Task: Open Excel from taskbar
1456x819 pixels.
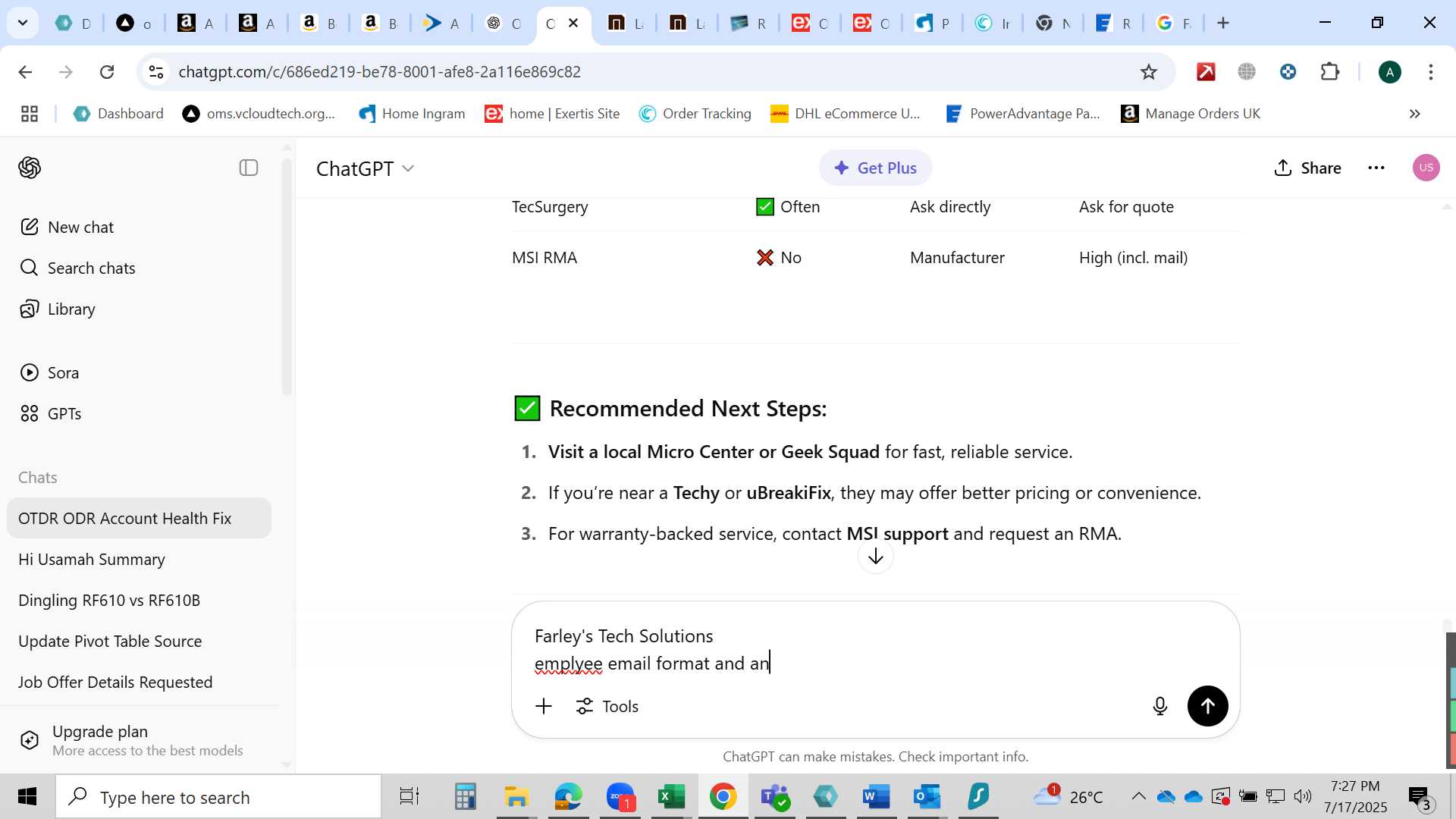Action: pyautogui.click(x=671, y=796)
